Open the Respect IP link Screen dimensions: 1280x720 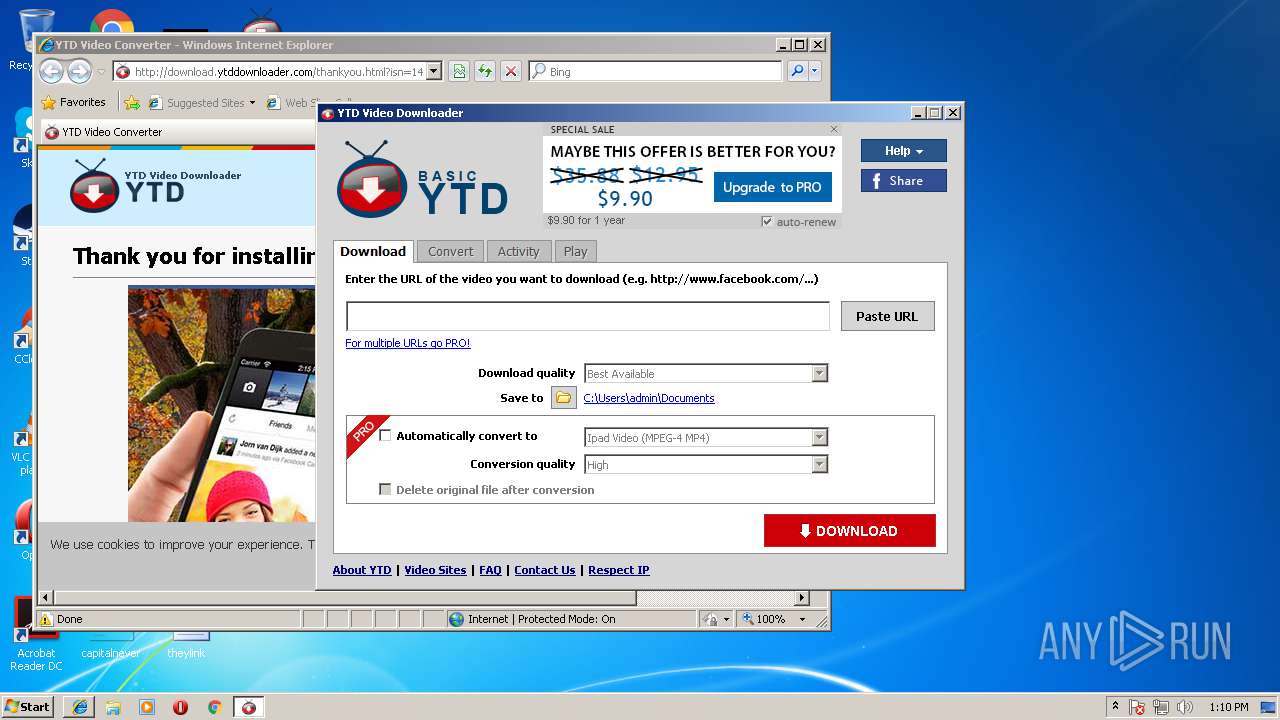coord(619,570)
